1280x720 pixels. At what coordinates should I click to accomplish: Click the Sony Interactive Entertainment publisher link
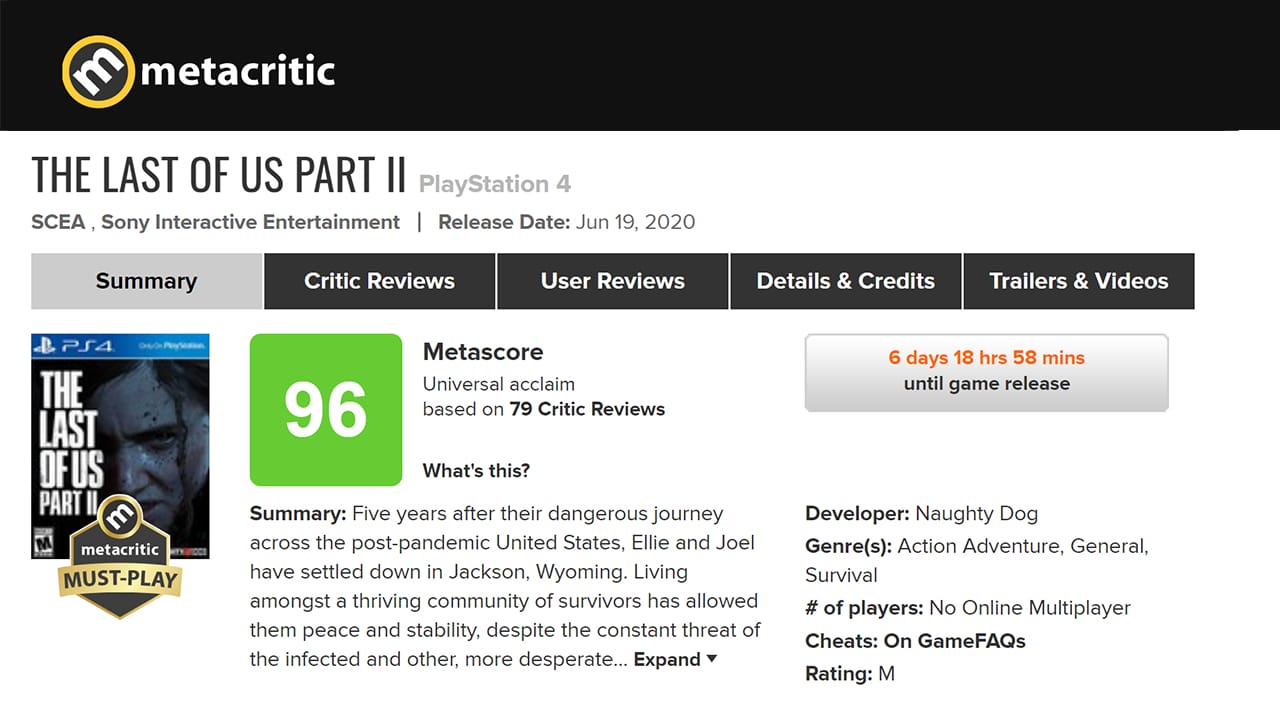pyautogui.click(x=250, y=222)
